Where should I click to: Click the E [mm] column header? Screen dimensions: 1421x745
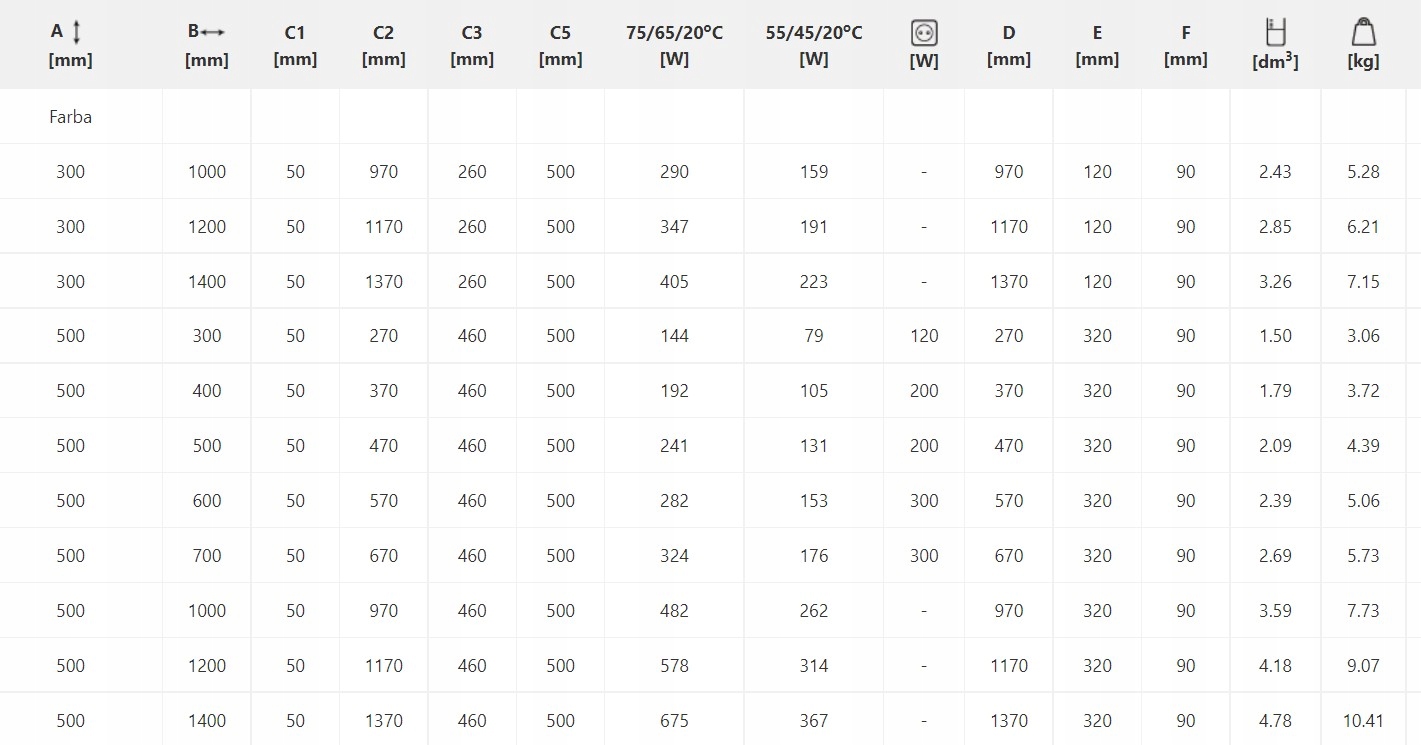pyautogui.click(x=1097, y=45)
